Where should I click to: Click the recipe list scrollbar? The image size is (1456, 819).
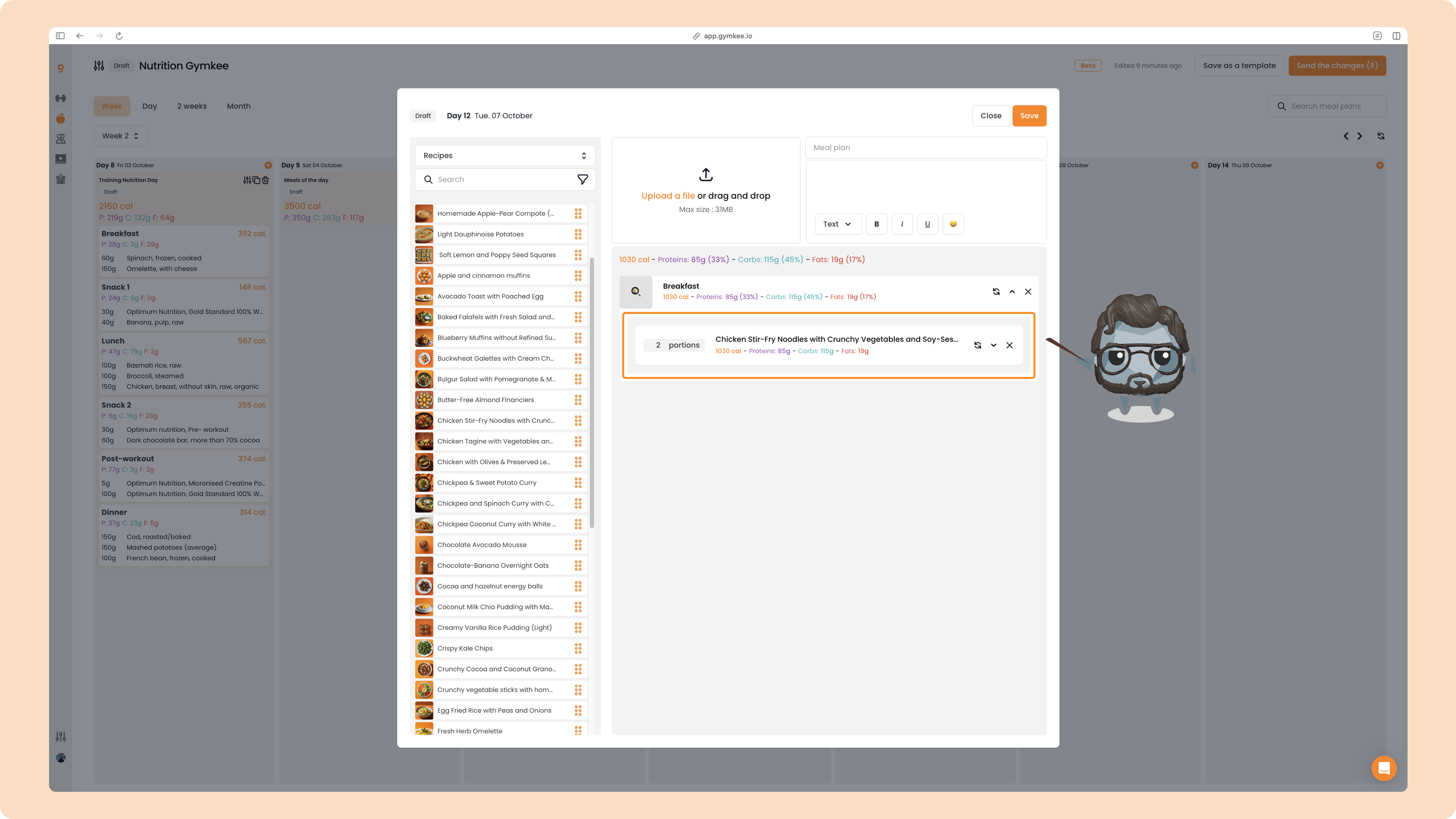[592, 393]
